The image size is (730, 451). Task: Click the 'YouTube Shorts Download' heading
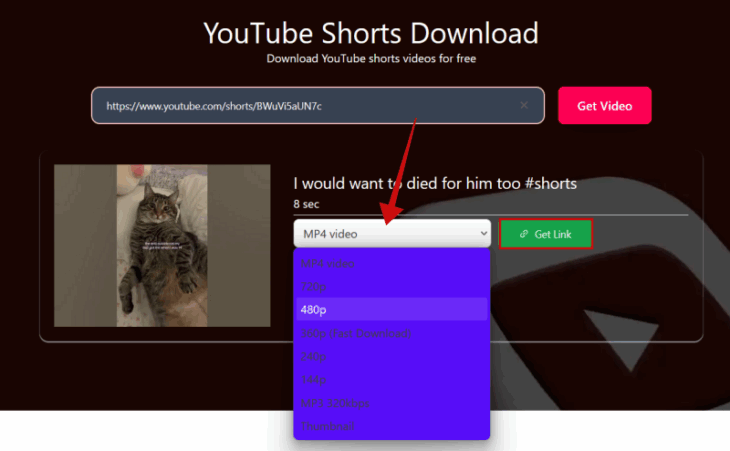click(x=371, y=33)
